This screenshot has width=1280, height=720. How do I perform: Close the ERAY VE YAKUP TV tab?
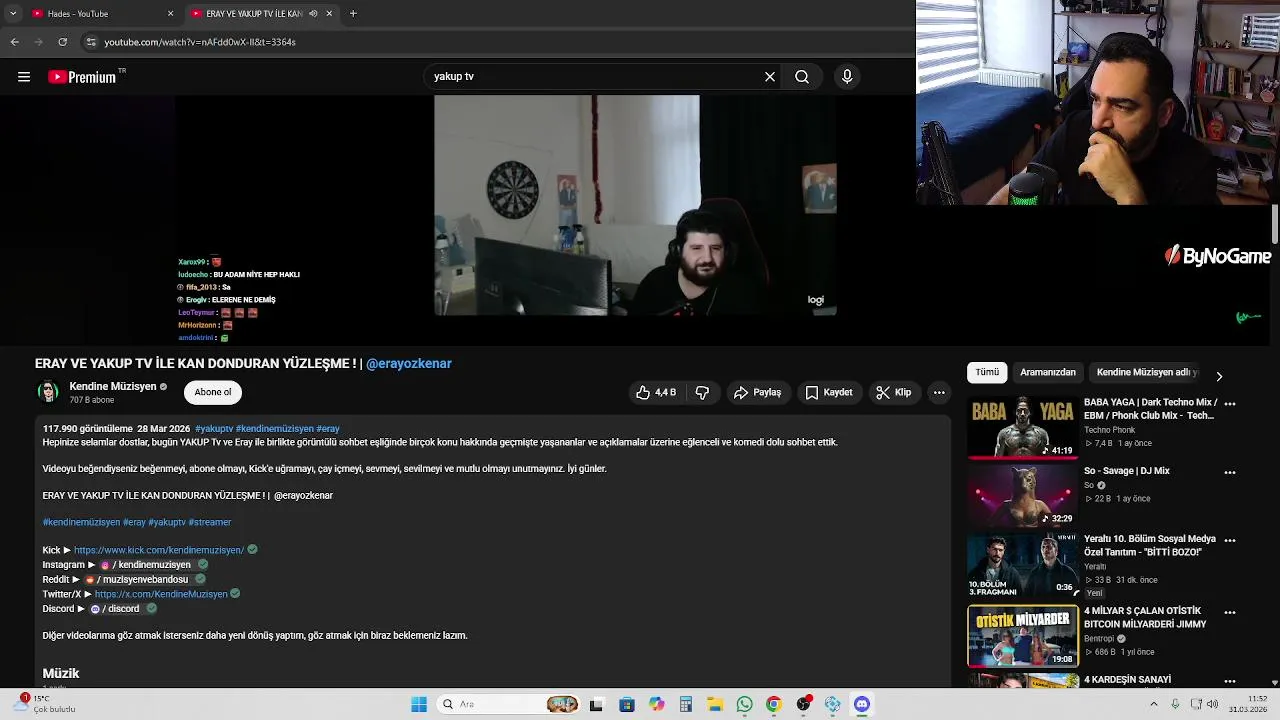point(329,14)
